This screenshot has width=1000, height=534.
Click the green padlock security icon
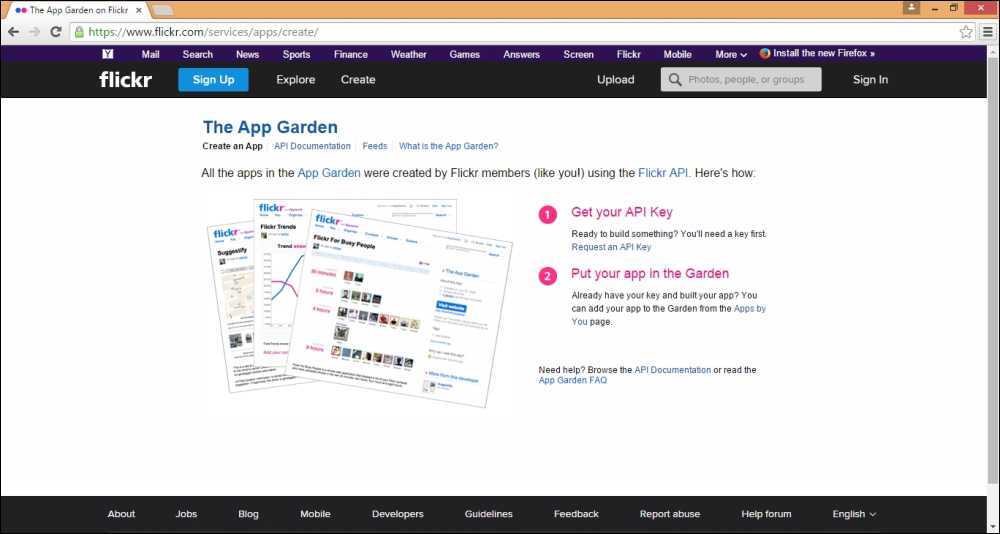pyautogui.click(x=78, y=32)
